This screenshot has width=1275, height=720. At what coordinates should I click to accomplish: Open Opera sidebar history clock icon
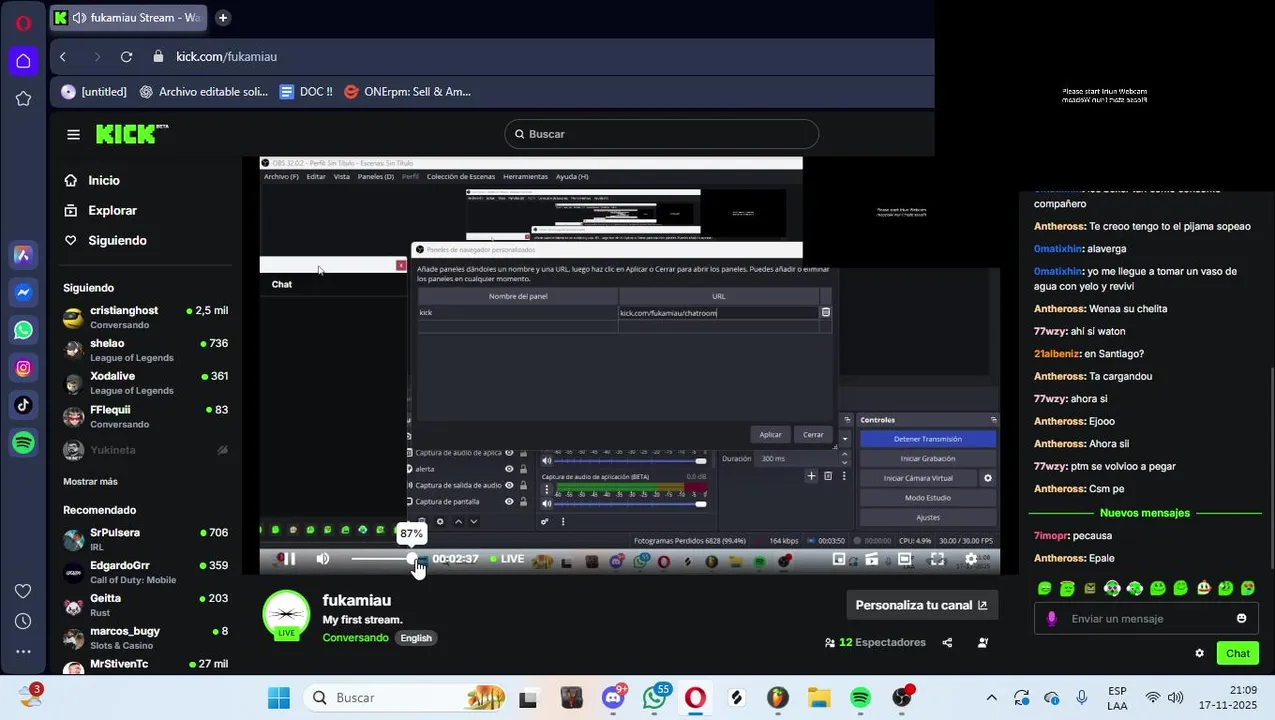pyautogui.click(x=23, y=622)
